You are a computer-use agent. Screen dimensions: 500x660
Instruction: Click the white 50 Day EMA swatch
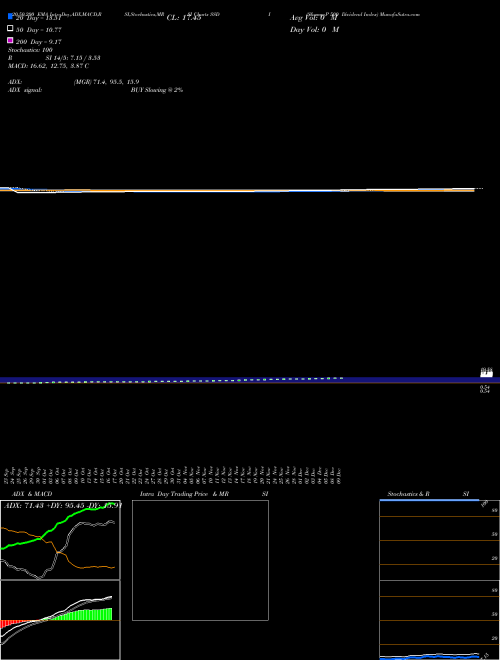point(10,28)
